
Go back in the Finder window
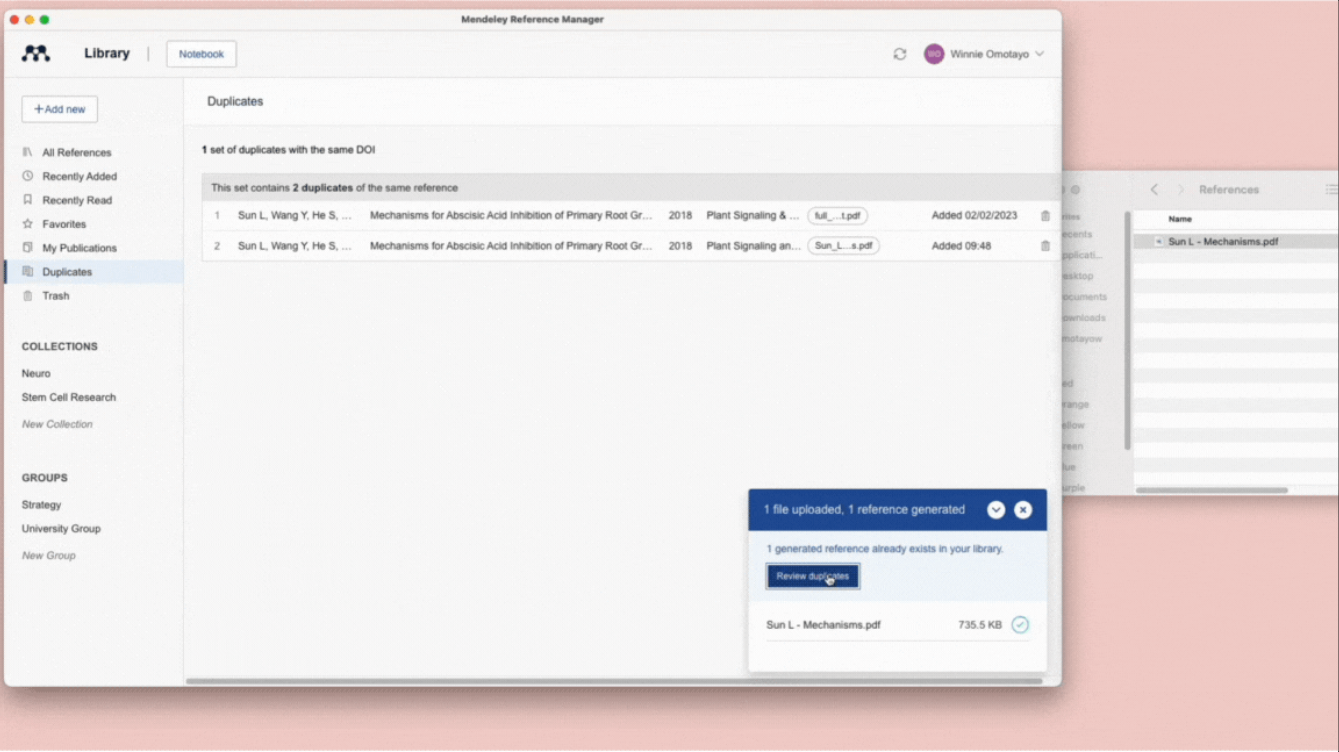click(1154, 190)
